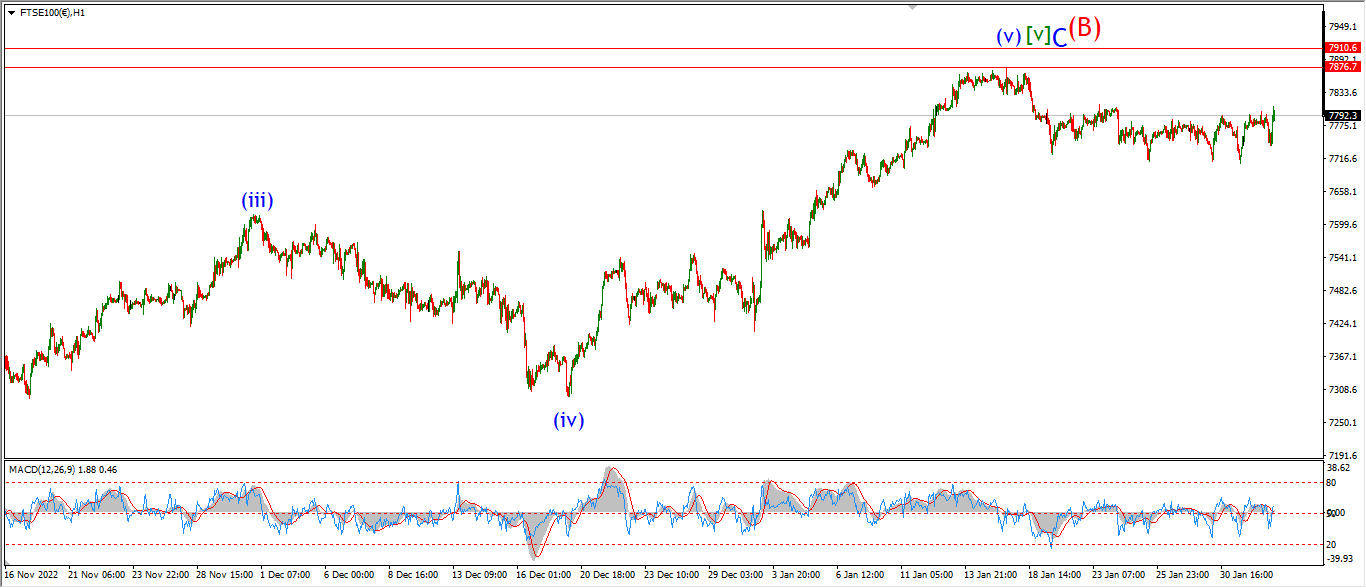Select the green [v] wave label

tap(1038, 35)
